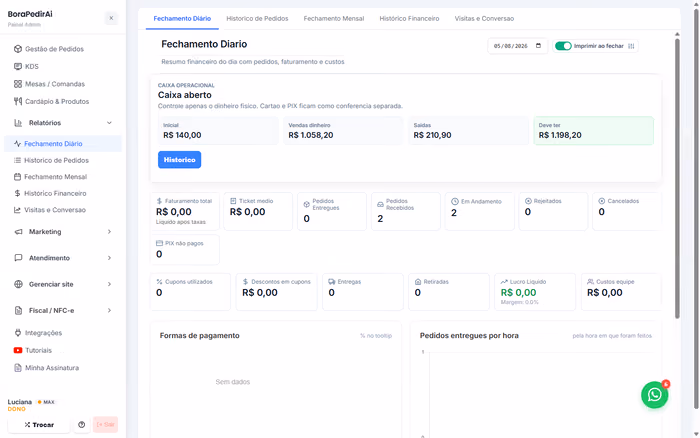This screenshot has width=700, height=438.
Task: Close the sidebar with the X button
Action: tap(111, 18)
